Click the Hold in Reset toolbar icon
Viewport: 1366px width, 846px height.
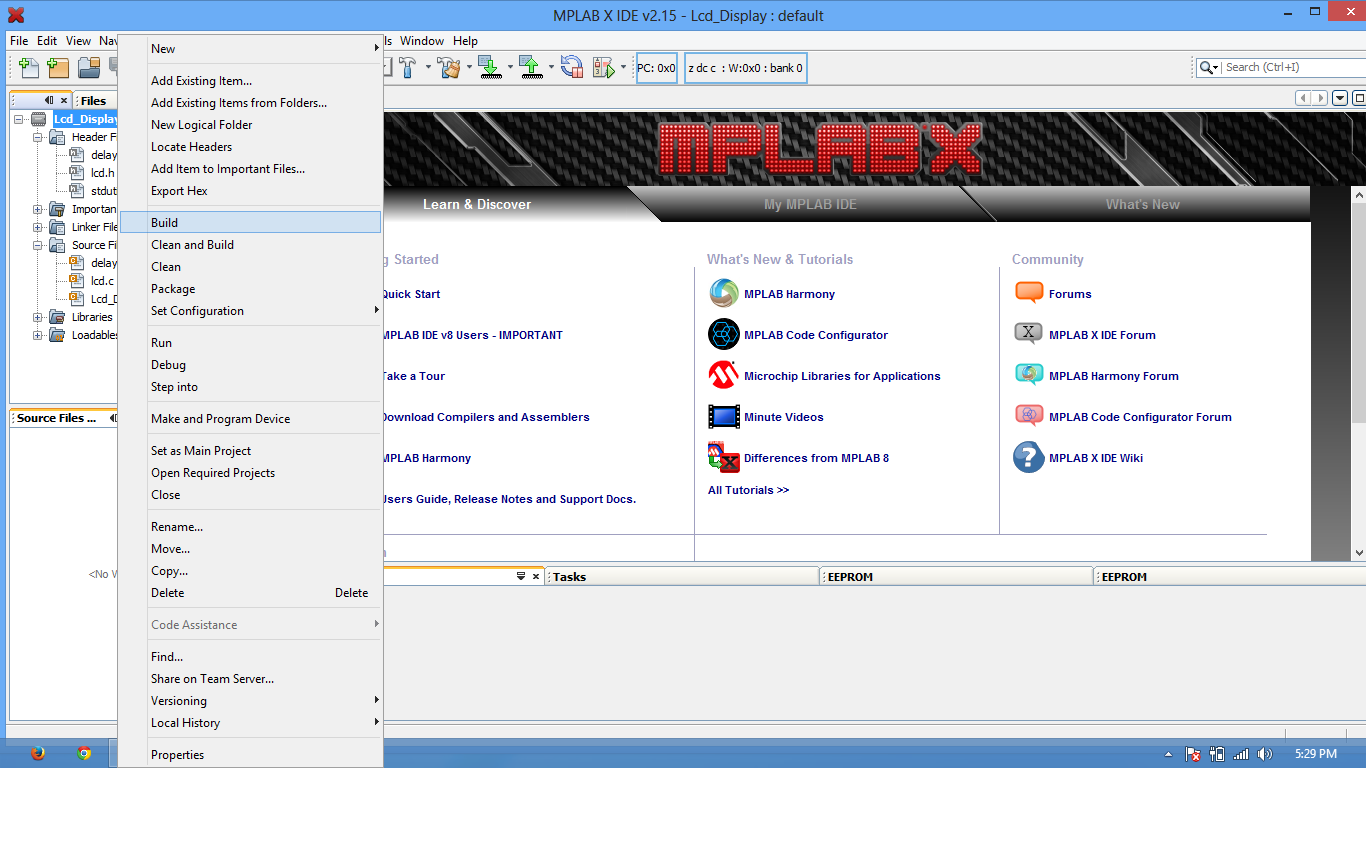pyautogui.click(x=571, y=67)
